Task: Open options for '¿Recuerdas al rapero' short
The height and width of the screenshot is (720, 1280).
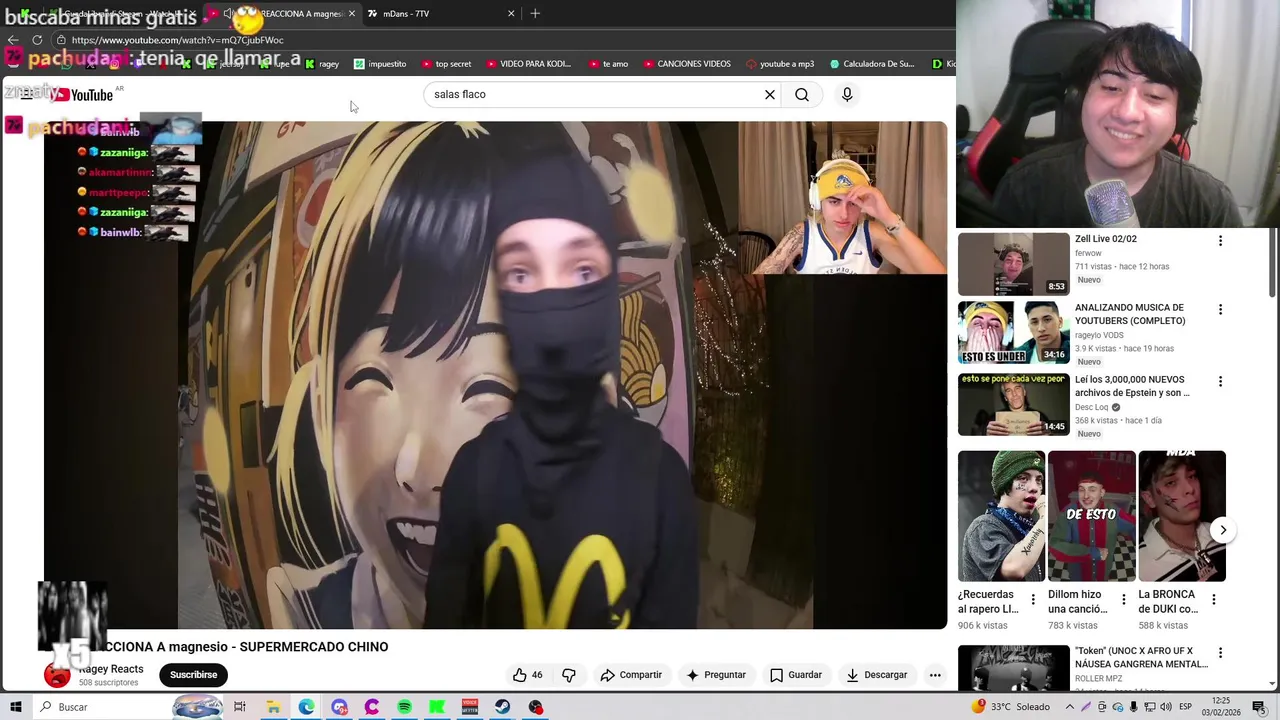Action: [x=1033, y=600]
